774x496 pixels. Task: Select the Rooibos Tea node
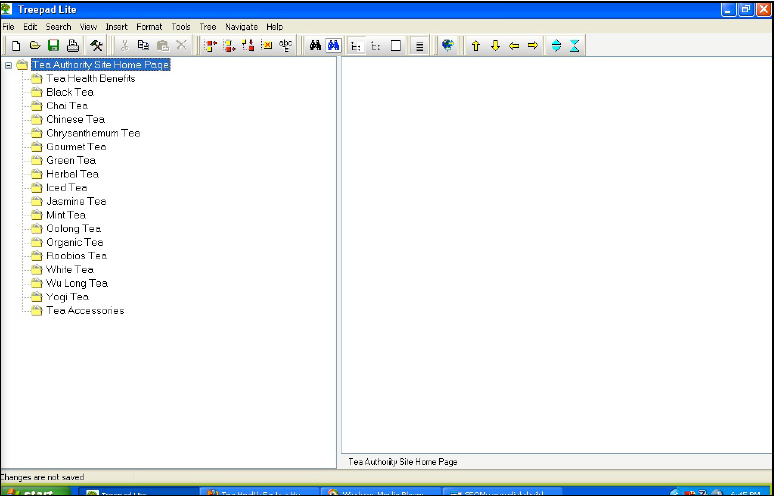[x=77, y=256]
